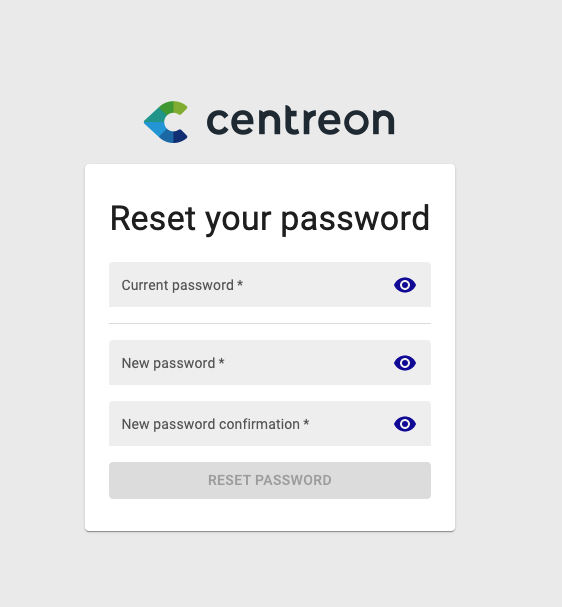Click the divider line below Current password
Image resolution: width=562 pixels, height=607 pixels.
(270, 323)
